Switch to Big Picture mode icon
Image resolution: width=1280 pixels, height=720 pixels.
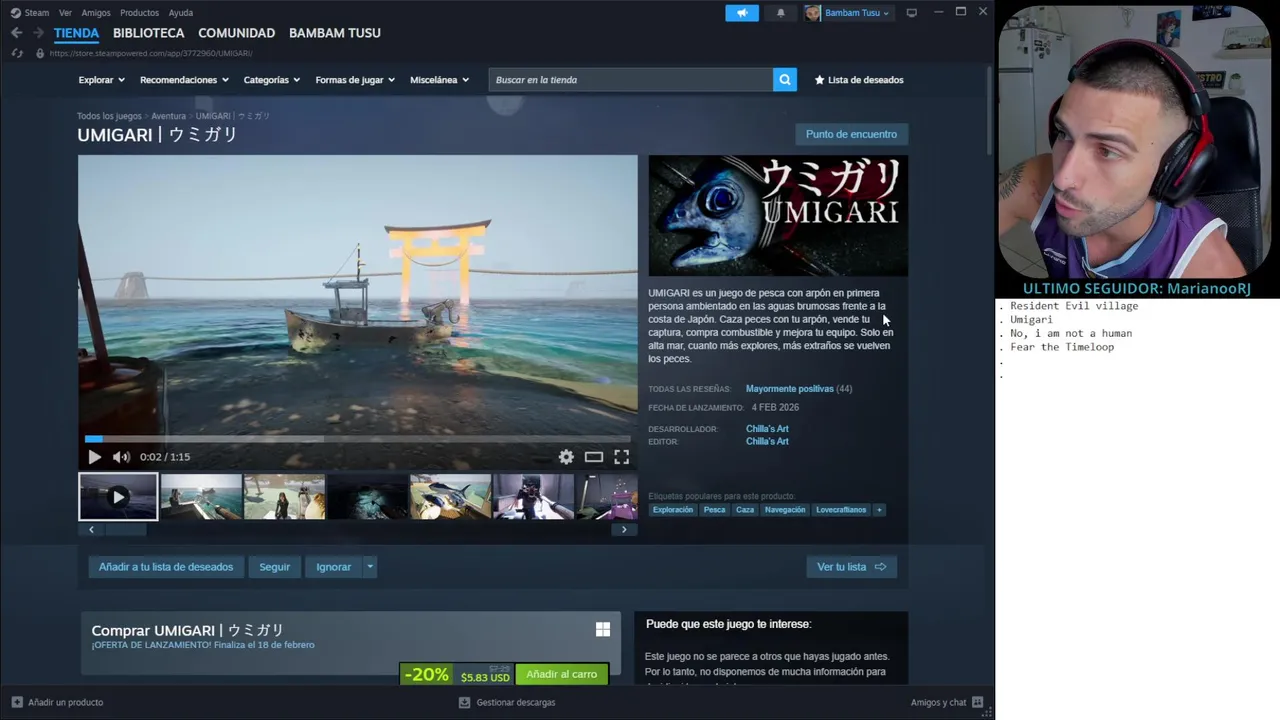coord(911,13)
